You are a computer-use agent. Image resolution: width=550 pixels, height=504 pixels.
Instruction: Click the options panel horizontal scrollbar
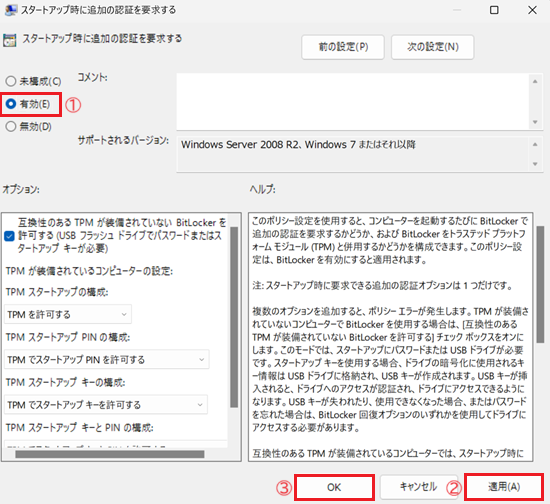[x=110, y=454]
